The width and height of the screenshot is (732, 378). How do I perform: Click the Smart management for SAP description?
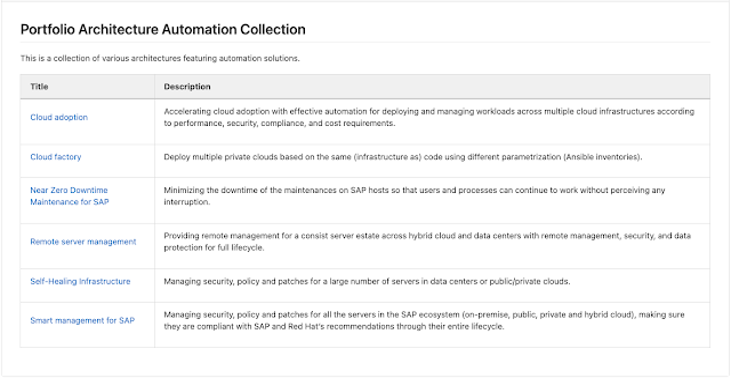click(x=424, y=321)
